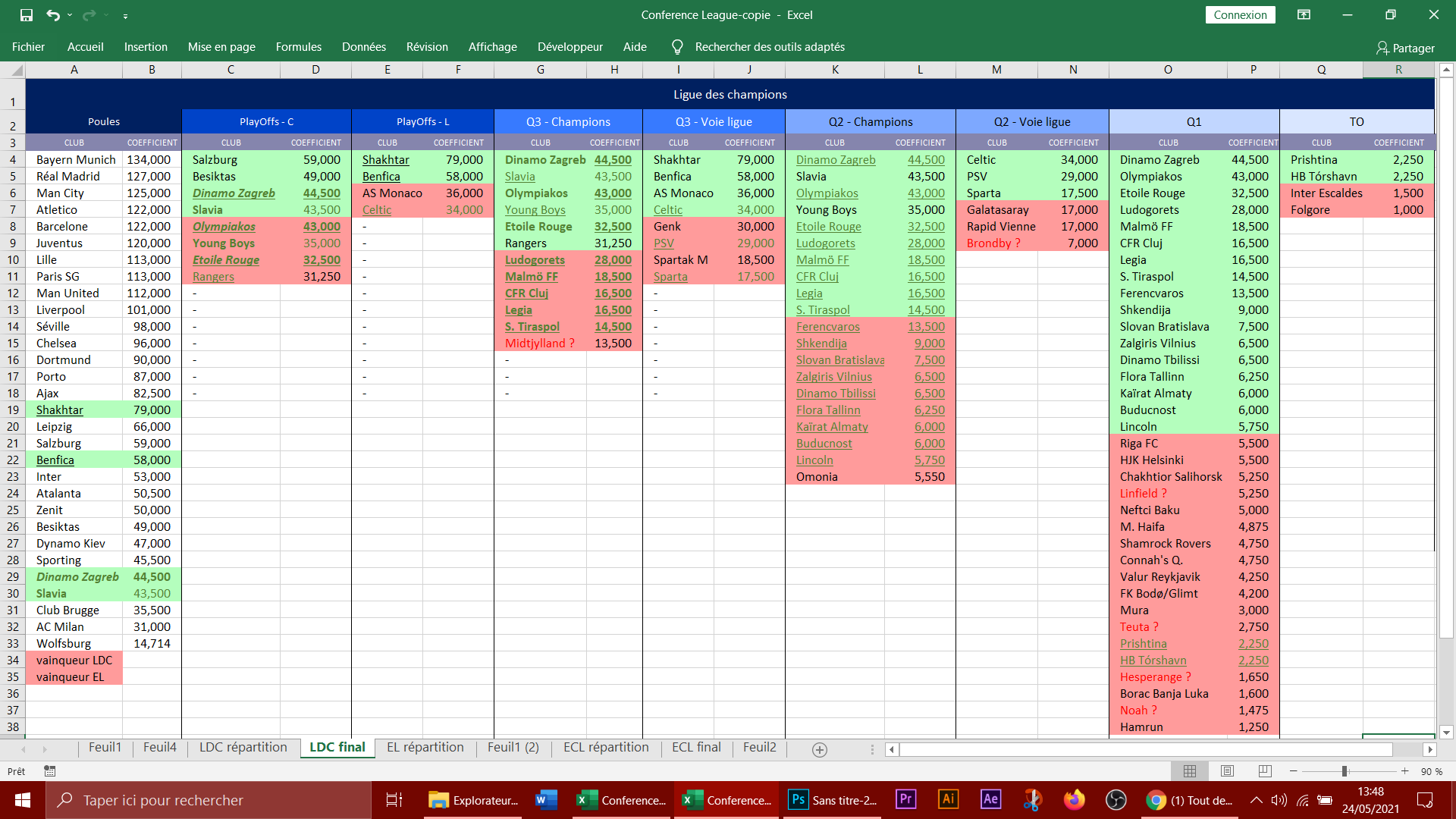Click the horizontal scrollbar left arrow
The width and height of the screenshot is (1456, 819).
[x=892, y=750]
